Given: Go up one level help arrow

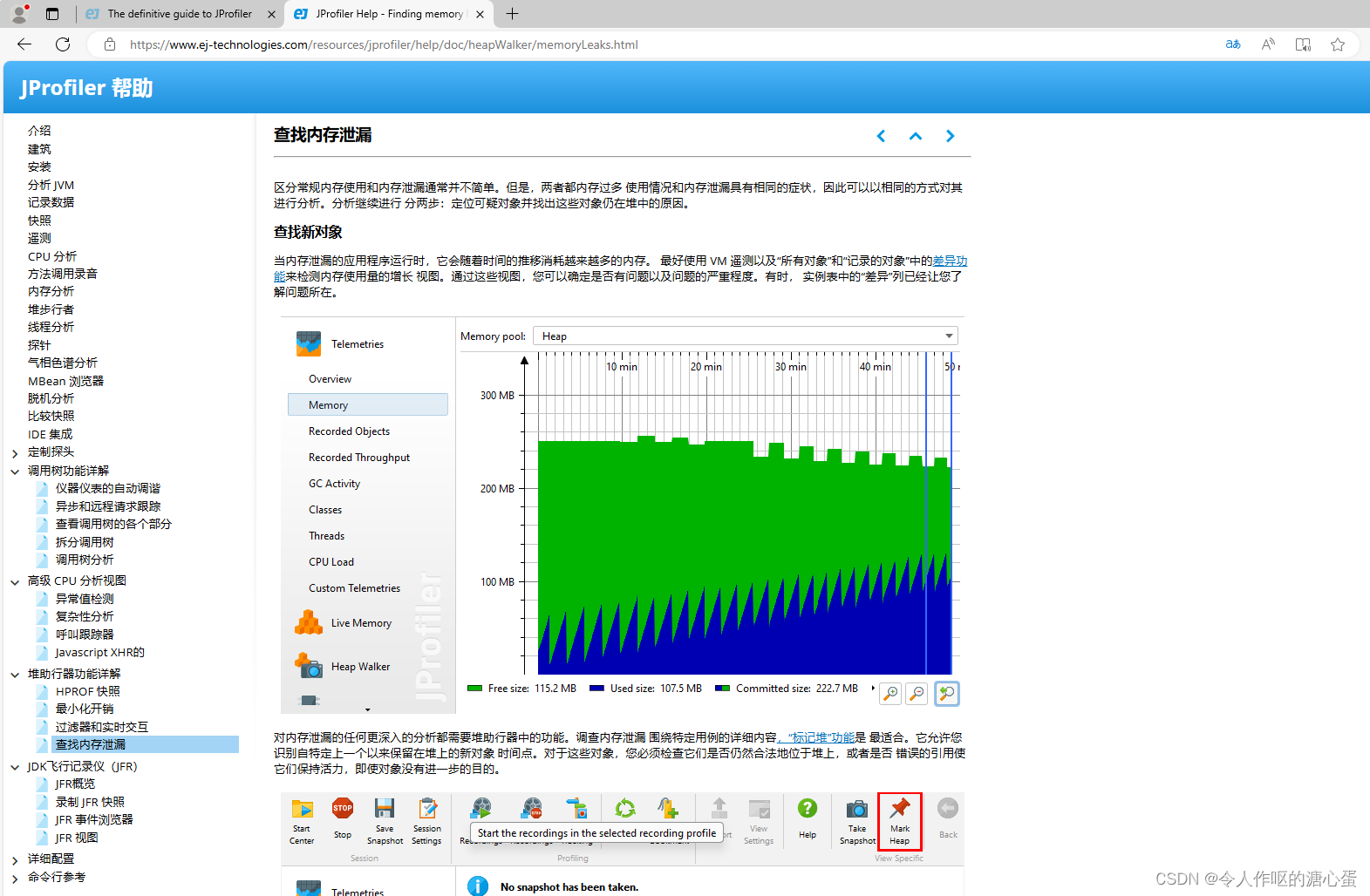Looking at the screenshot, I should click(916, 136).
